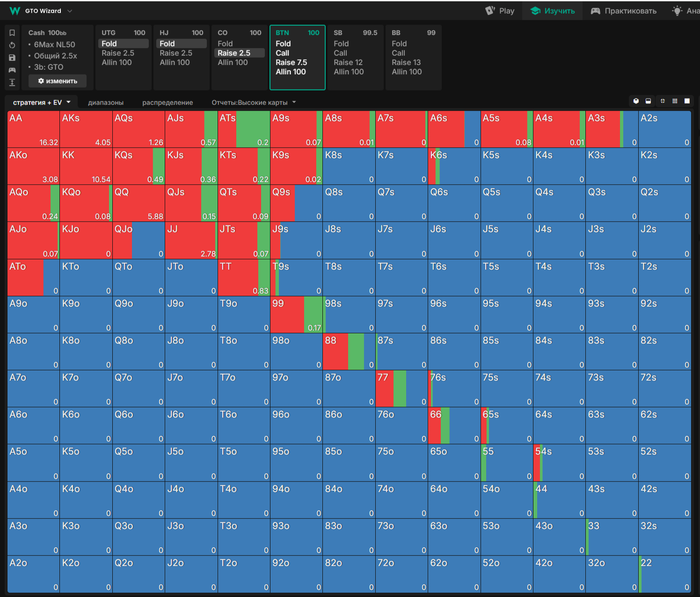The width and height of the screenshot is (700, 597).
Task: Click the GTO Wizard logo
Action: tap(15, 11)
